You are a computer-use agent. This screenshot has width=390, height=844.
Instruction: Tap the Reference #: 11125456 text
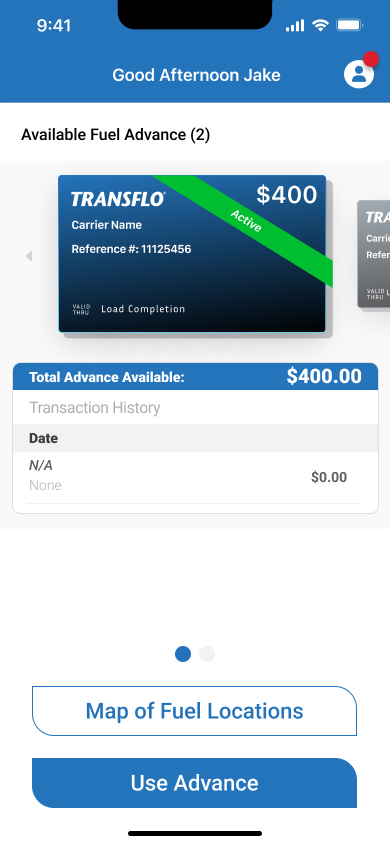coord(131,249)
